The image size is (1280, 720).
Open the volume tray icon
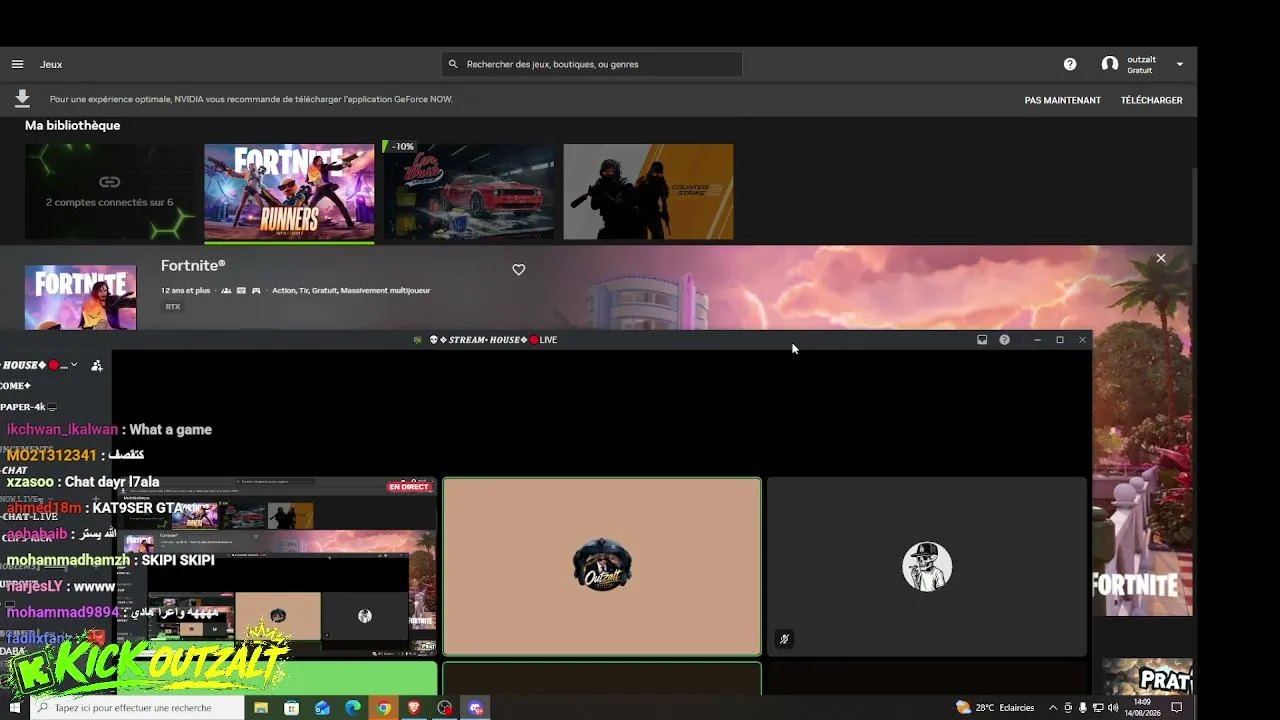(x=1113, y=708)
